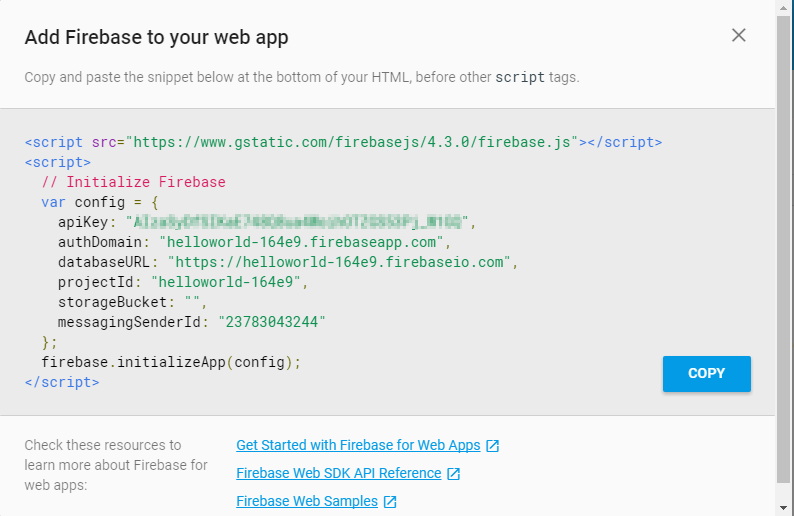Click the scrollbar up arrow
The width and height of the screenshot is (794, 516).
(785, 8)
